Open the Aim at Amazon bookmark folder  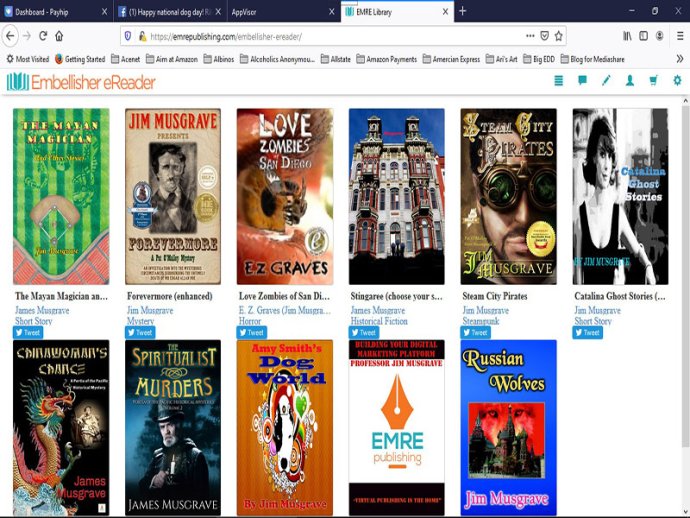pyautogui.click(x=172, y=59)
